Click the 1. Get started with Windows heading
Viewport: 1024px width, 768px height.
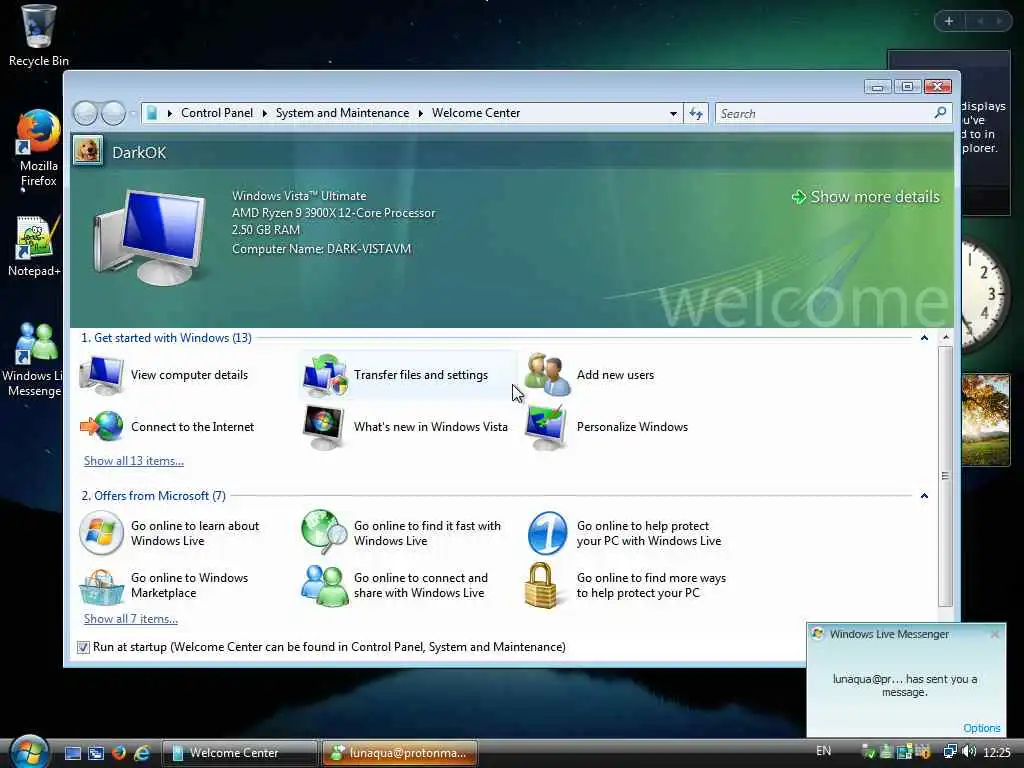167,338
